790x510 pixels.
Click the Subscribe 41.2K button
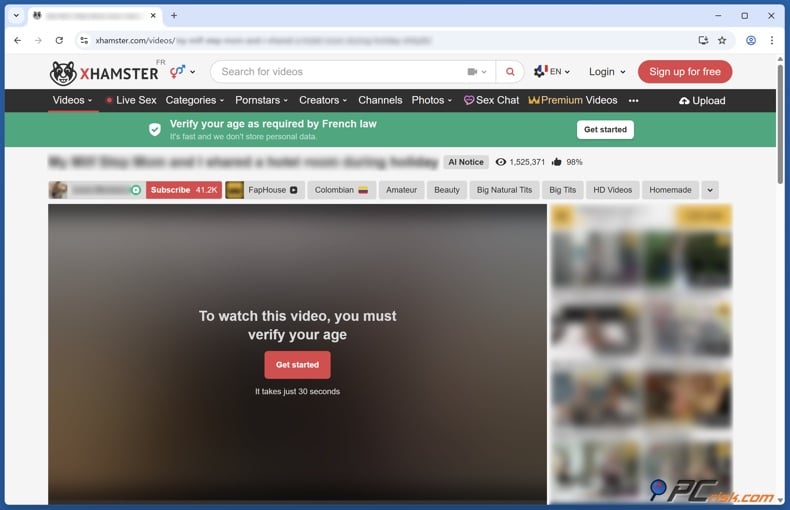coord(183,190)
